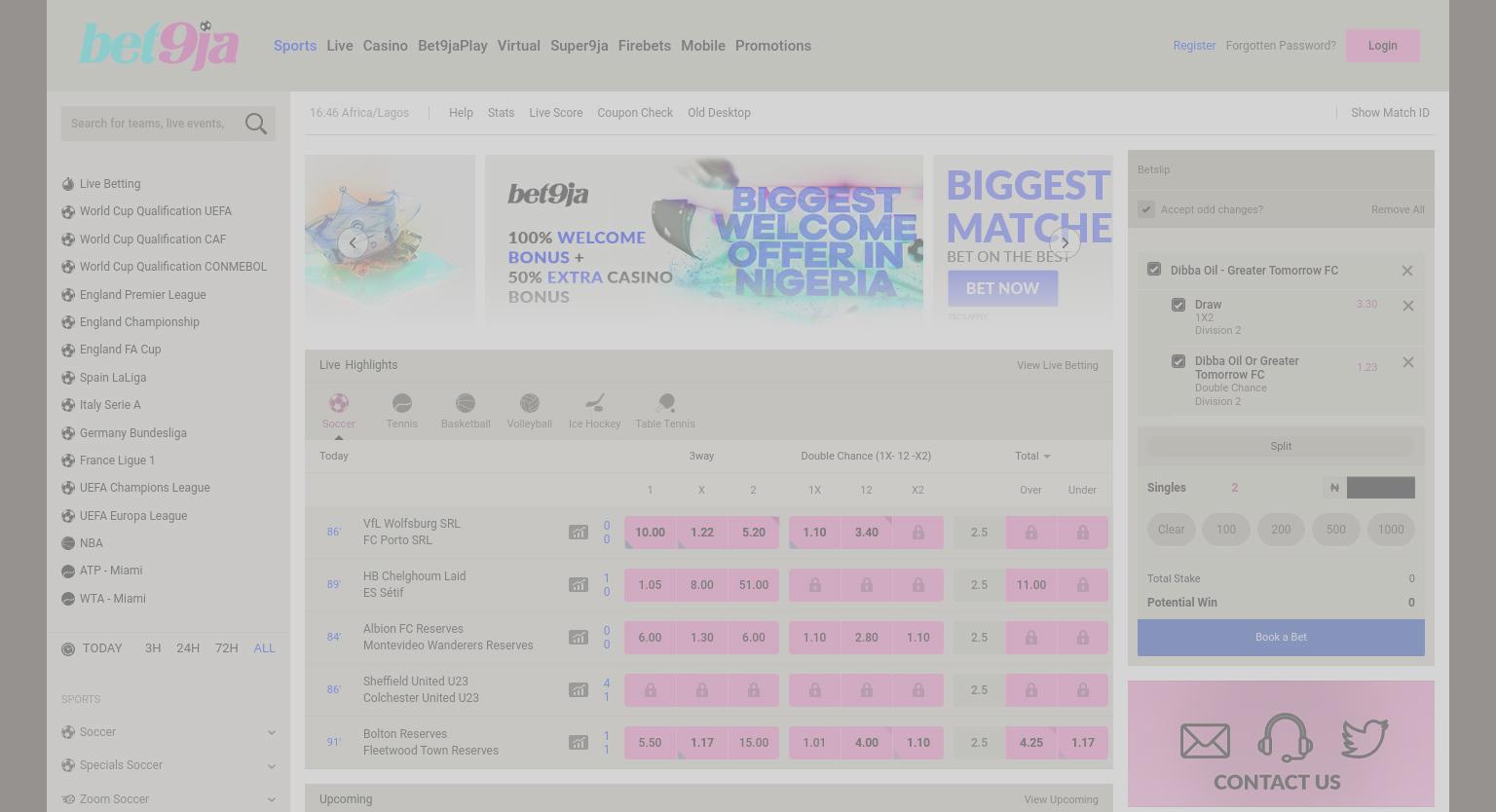Open View Live Betting link

pos(1057,365)
